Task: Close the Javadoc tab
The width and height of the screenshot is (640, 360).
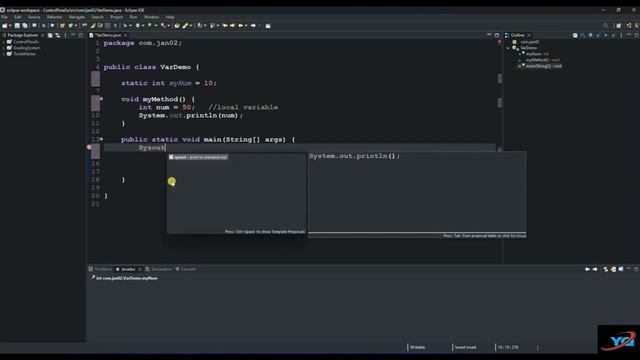Action: 140,269
